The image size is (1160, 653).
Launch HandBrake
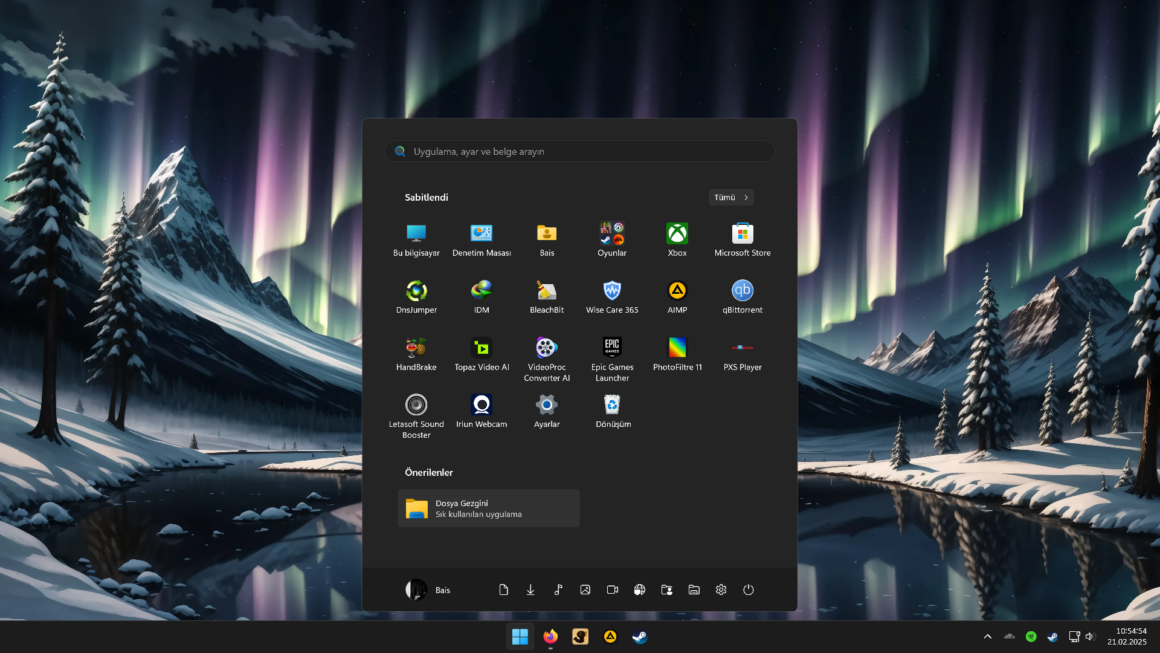click(416, 354)
